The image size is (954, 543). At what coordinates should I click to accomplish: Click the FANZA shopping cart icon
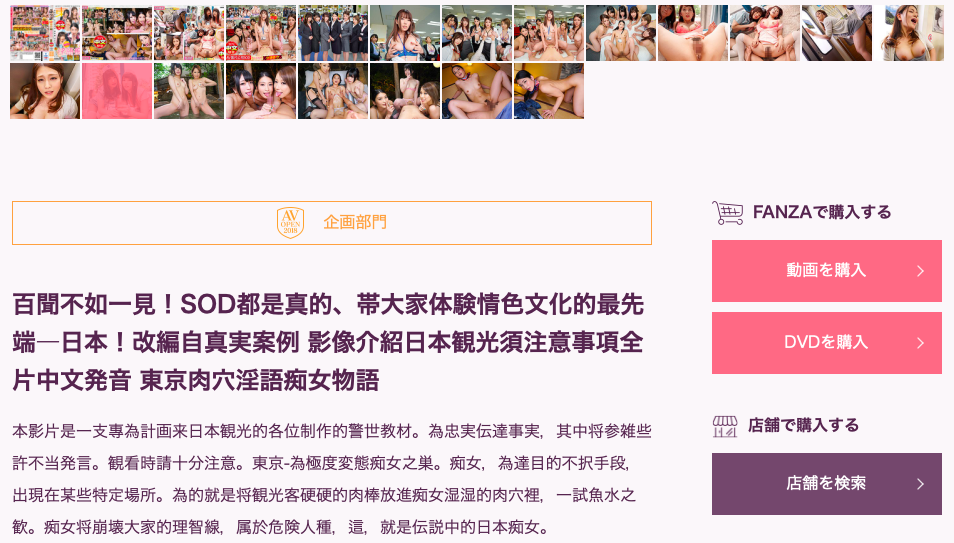pos(728,213)
